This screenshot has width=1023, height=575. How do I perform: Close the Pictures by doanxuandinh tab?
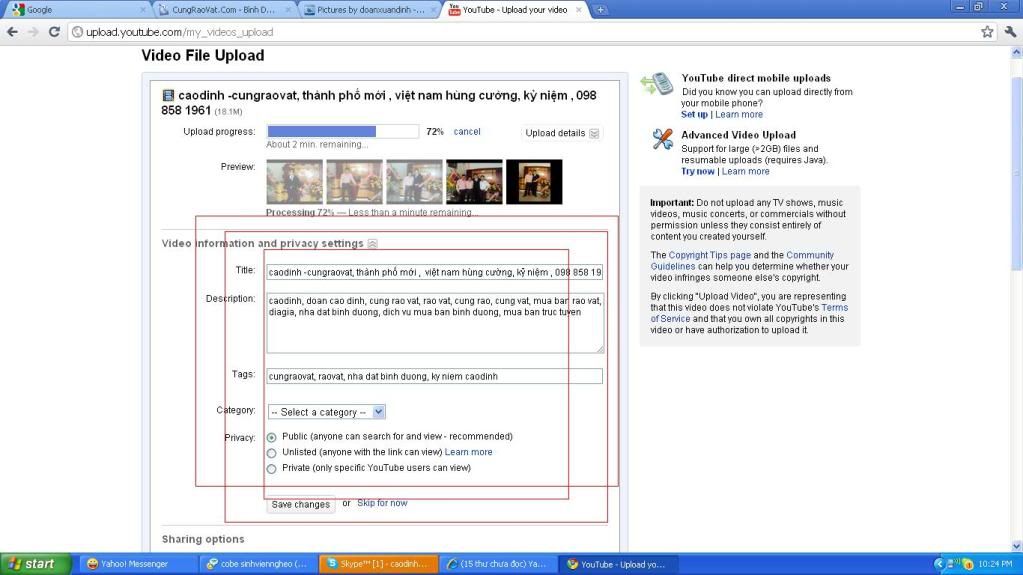(433, 10)
